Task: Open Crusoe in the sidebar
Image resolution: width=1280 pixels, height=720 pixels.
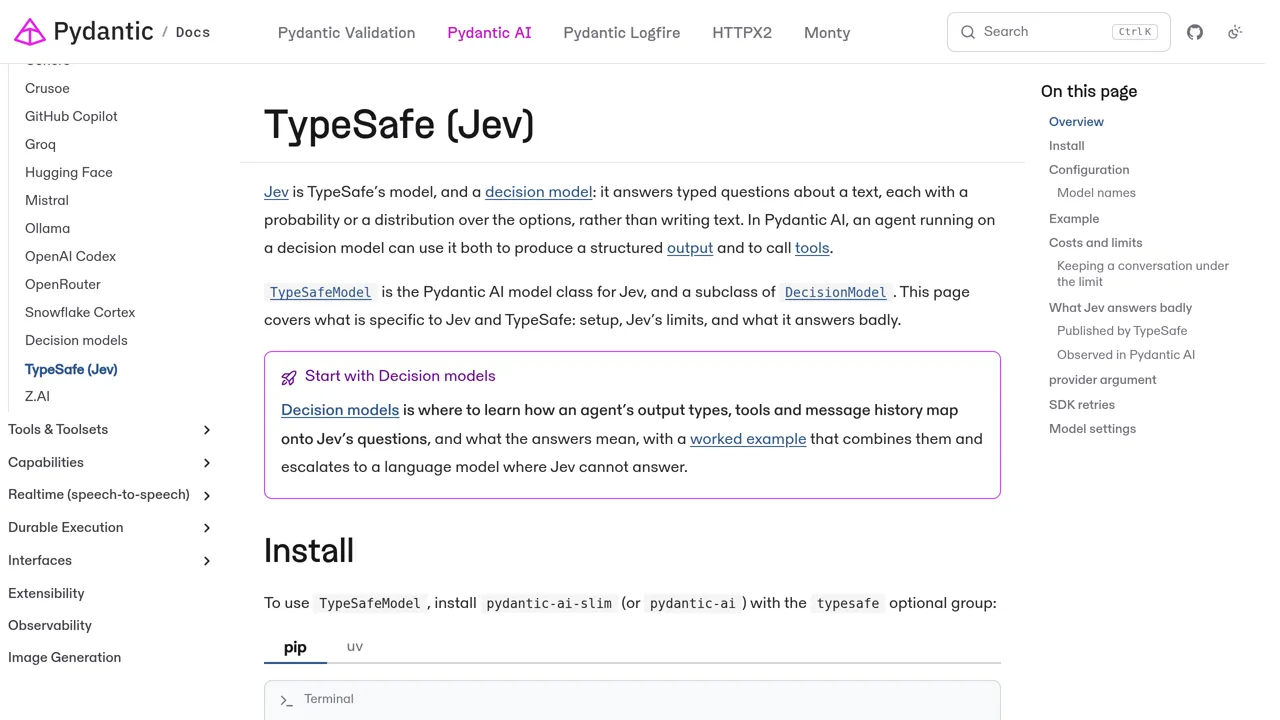Action: point(47,88)
